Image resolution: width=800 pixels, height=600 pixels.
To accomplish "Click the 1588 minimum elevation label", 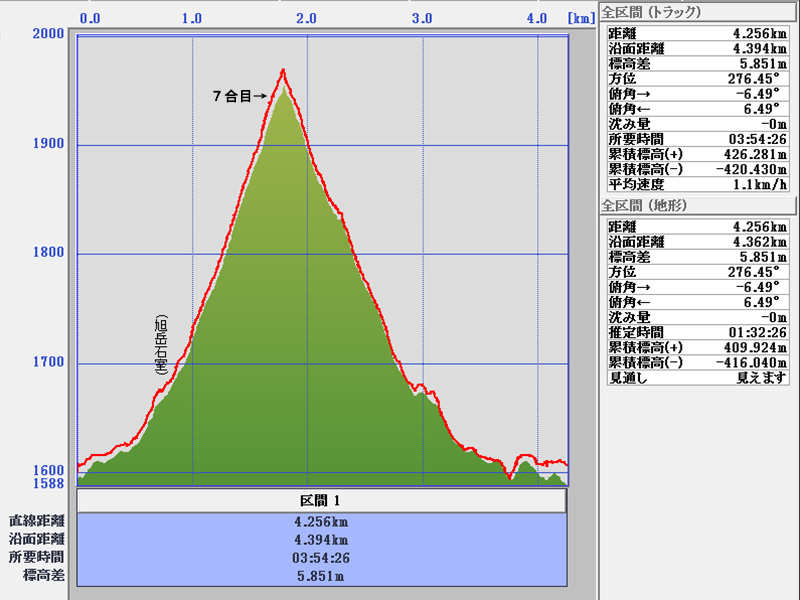I will 49,484.
